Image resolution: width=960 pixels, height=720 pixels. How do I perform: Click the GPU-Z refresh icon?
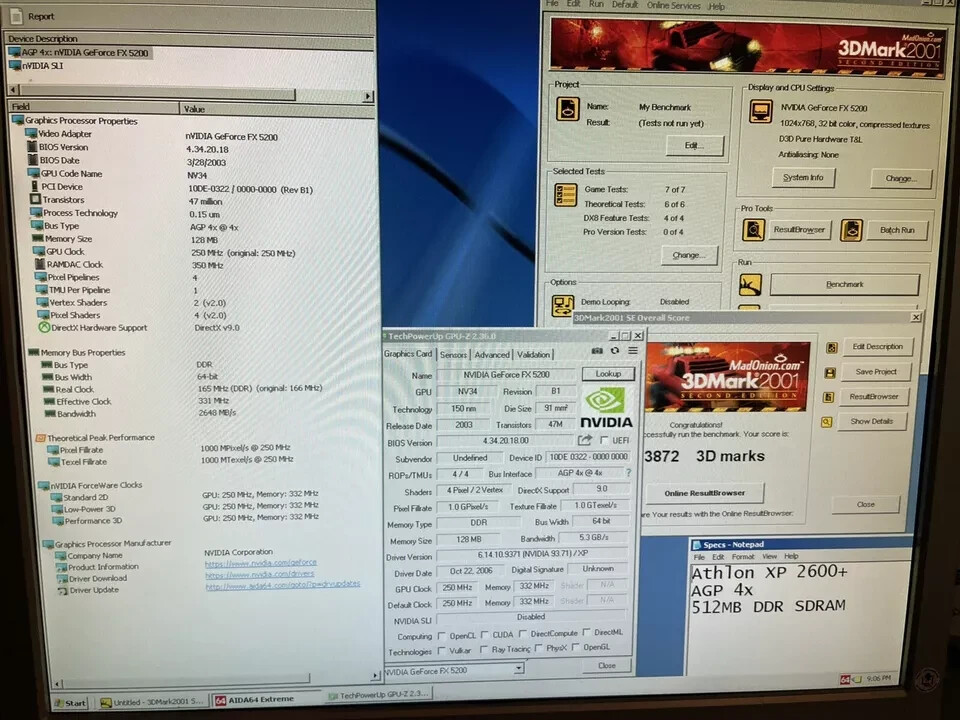[x=615, y=351]
